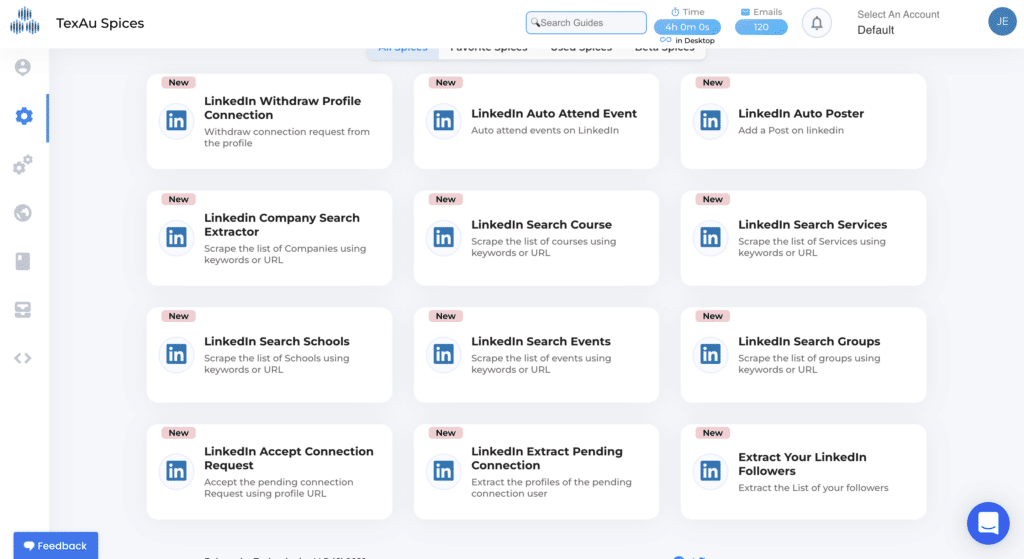Open LinkedIn Auto Poster title

tap(801, 113)
